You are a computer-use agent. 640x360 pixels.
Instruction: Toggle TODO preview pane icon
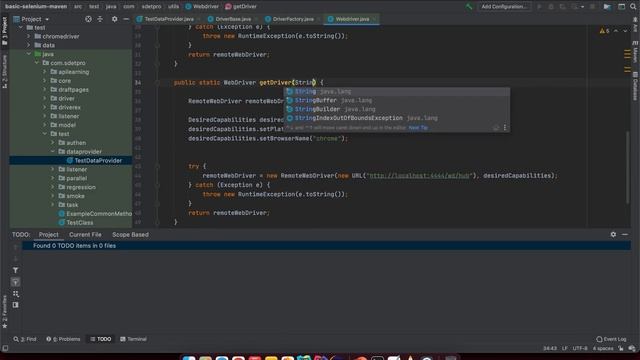pyautogui.click(x=16, y=305)
